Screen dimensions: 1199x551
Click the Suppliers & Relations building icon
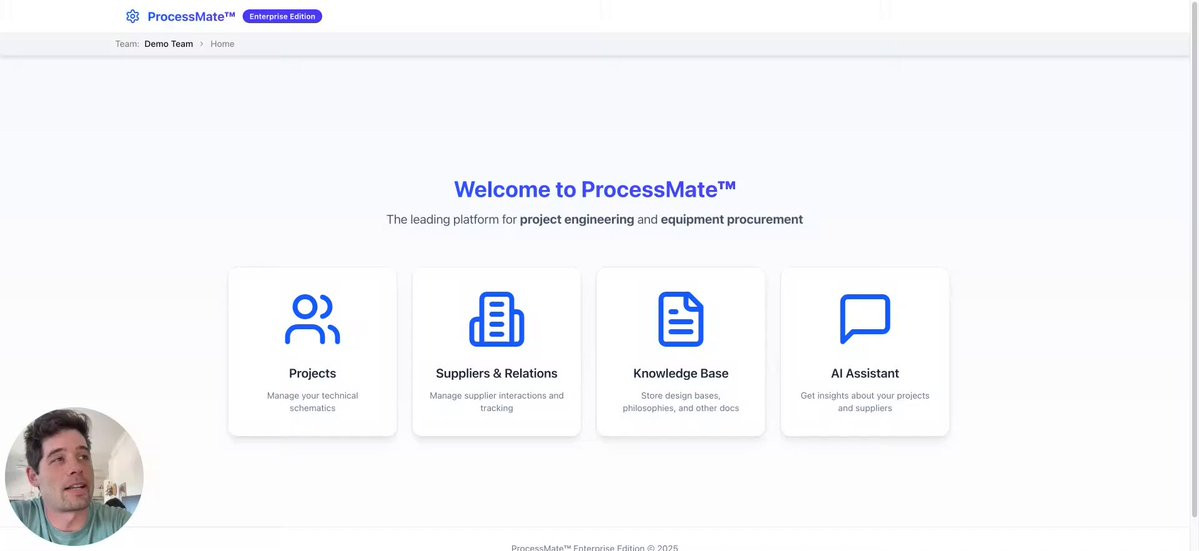point(496,319)
